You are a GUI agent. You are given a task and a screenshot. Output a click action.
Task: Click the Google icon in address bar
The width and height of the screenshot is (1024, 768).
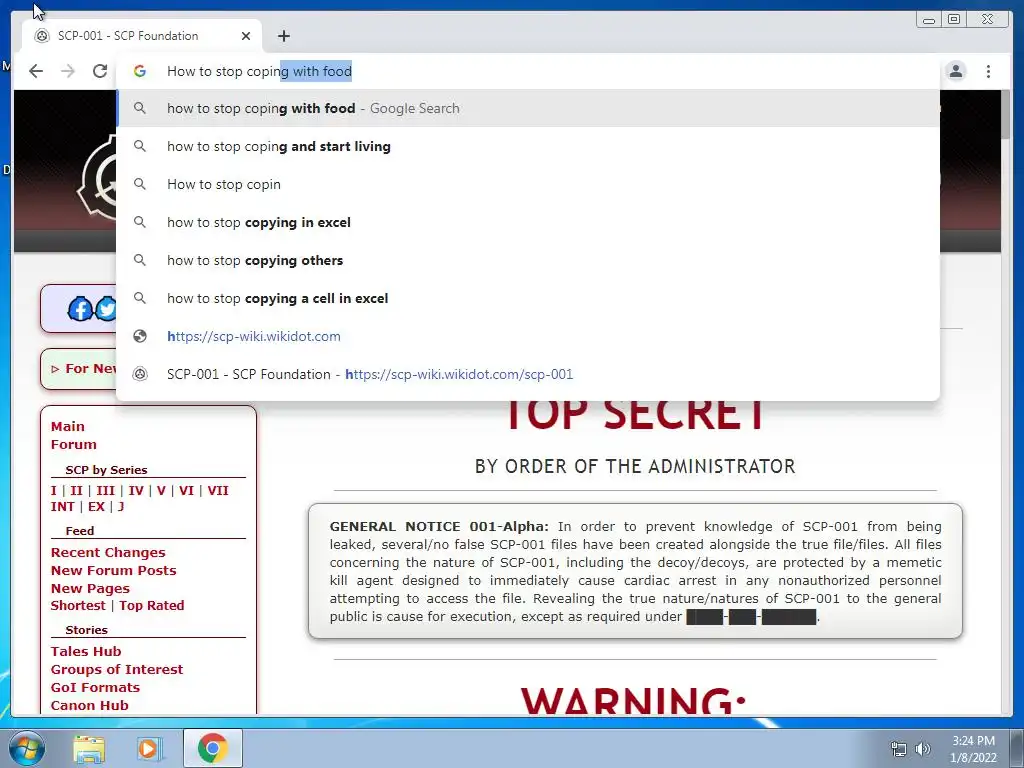(x=140, y=71)
